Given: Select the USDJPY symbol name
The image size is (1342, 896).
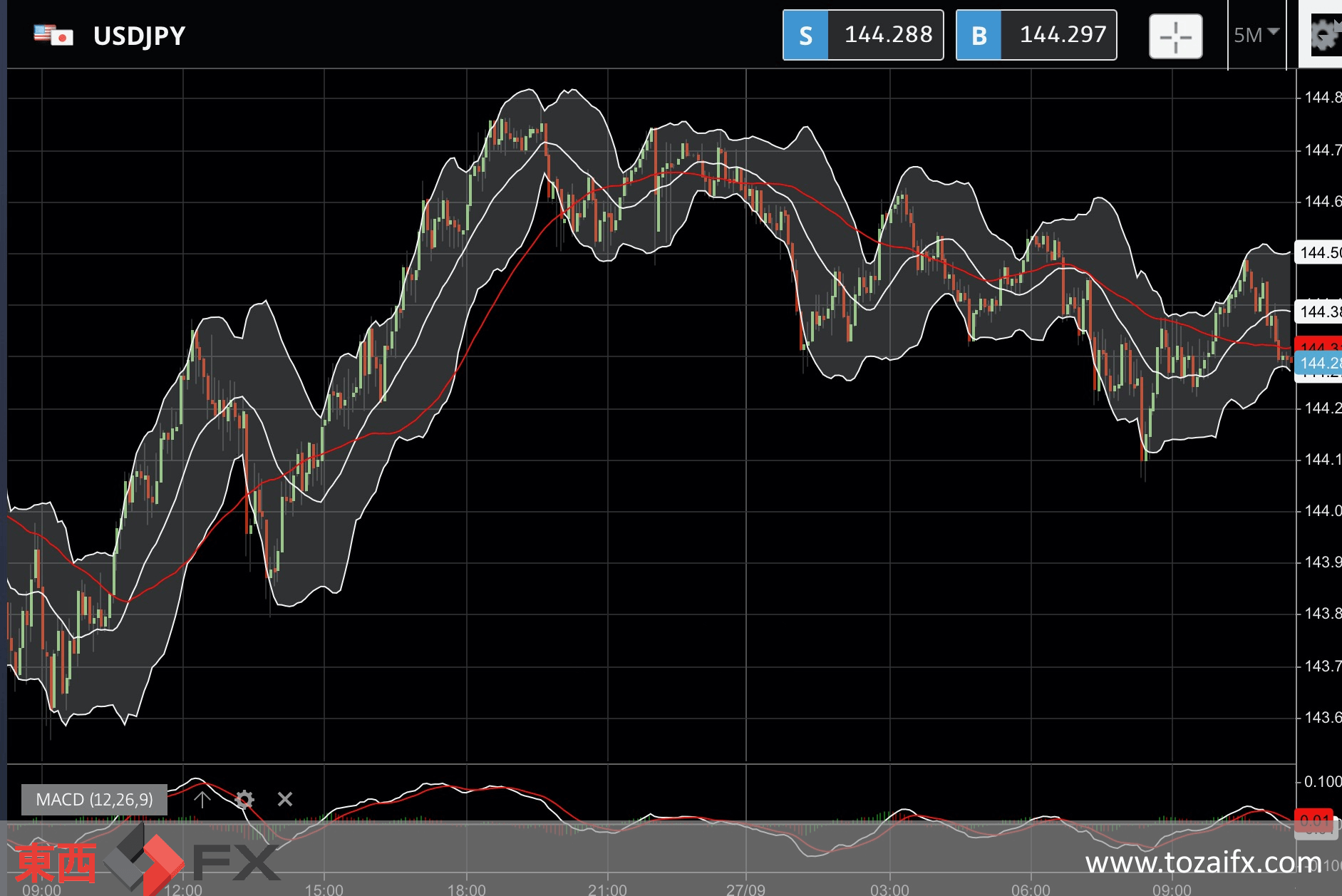Looking at the screenshot, I should 140,36.
